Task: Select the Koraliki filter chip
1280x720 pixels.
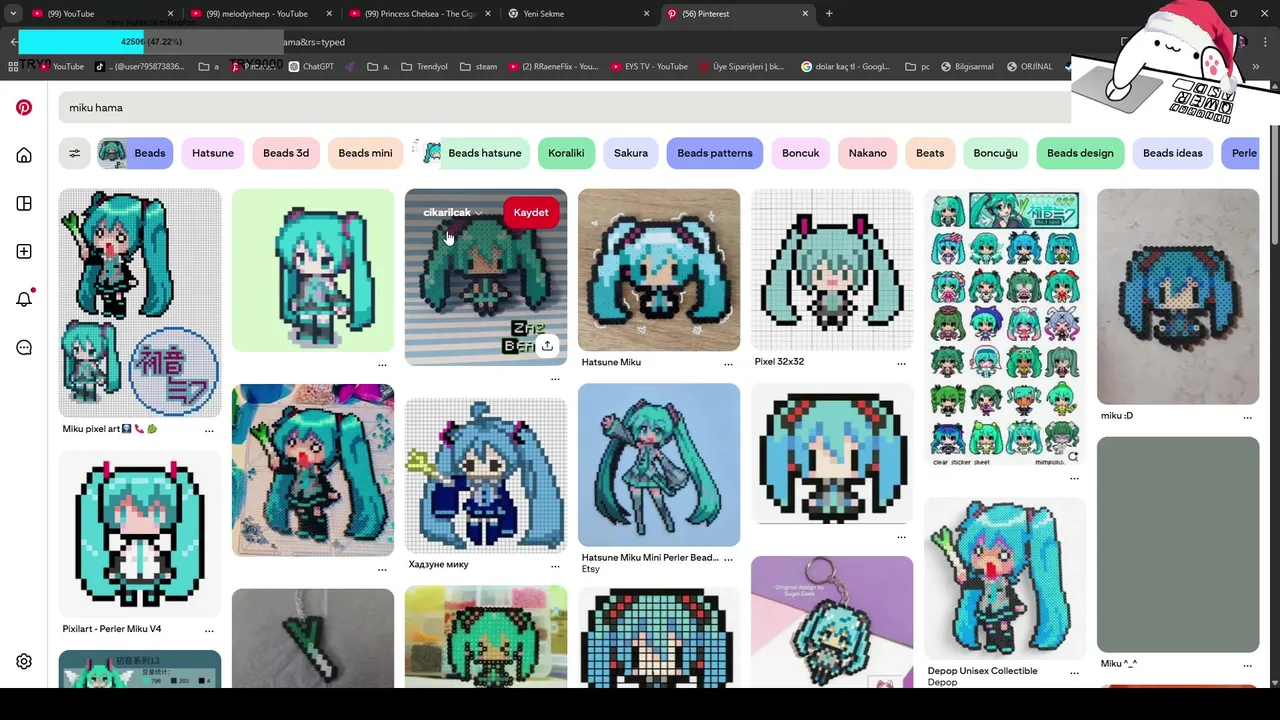Action: (x=566, y=153)
